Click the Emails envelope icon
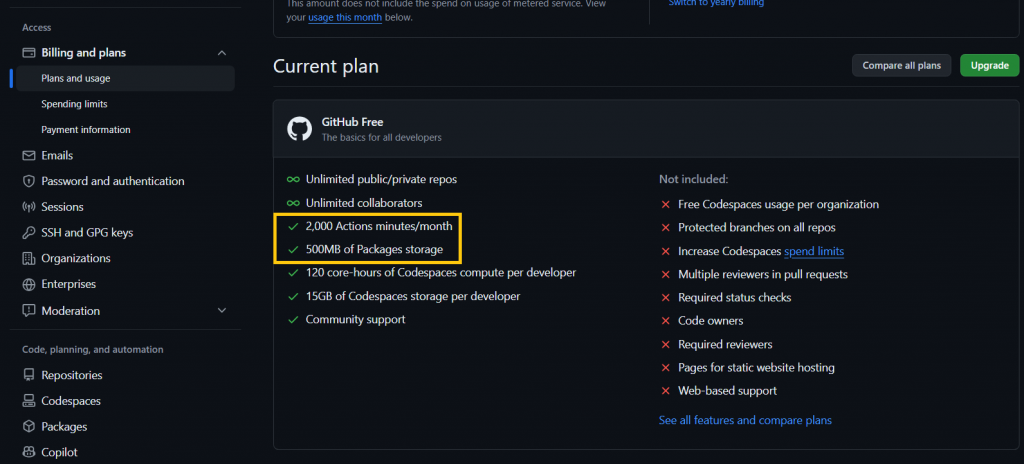 (28, 156)
